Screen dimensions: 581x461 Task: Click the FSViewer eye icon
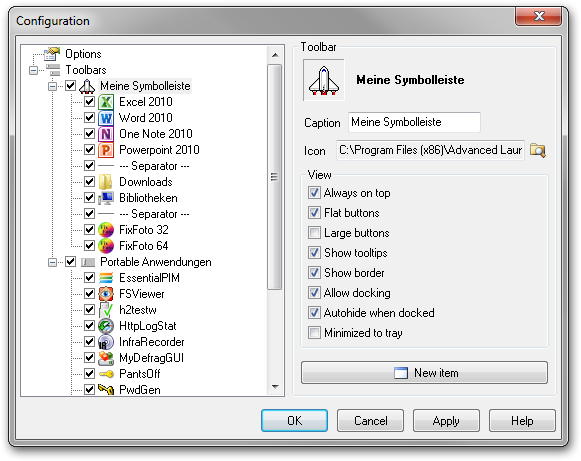click(x=106, y=294)
